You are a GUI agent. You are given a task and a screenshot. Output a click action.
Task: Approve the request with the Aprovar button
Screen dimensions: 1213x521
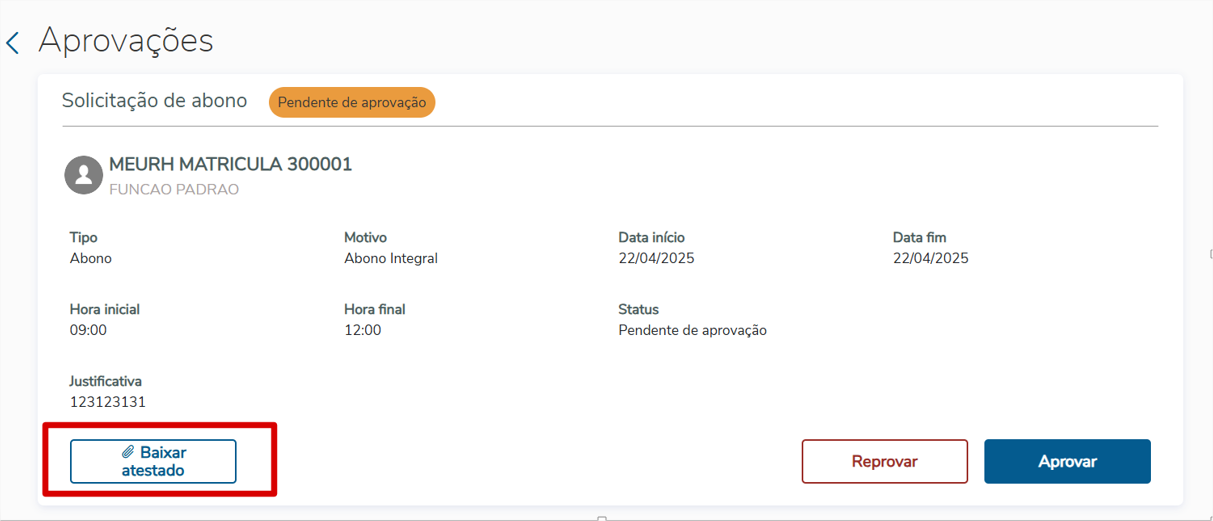tap(1067, 461)
